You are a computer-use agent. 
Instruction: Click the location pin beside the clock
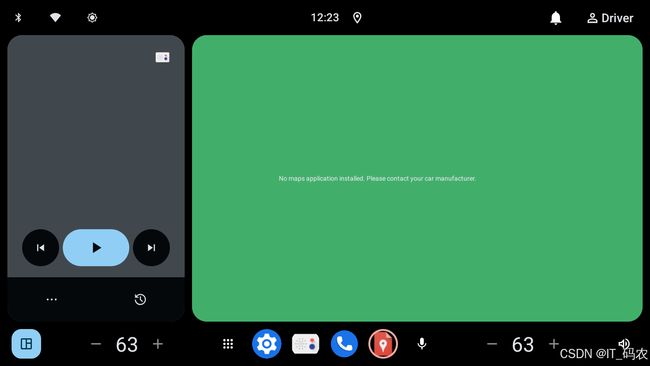[x=357, y=17]
